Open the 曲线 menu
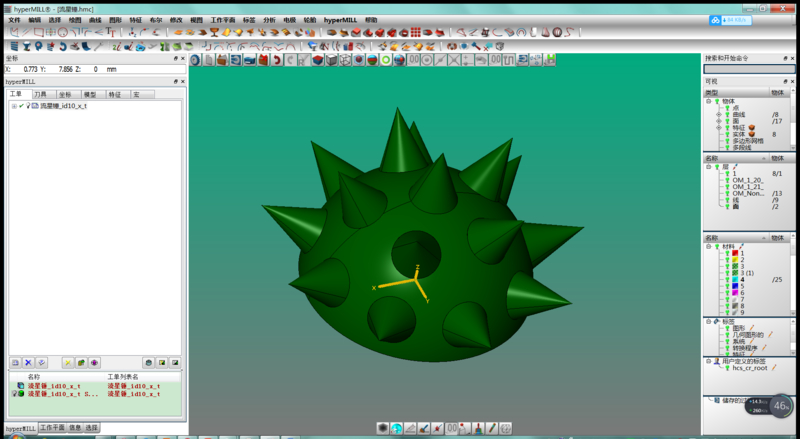The width and height of the screenshot is (800, 439). tap(95, 20)
